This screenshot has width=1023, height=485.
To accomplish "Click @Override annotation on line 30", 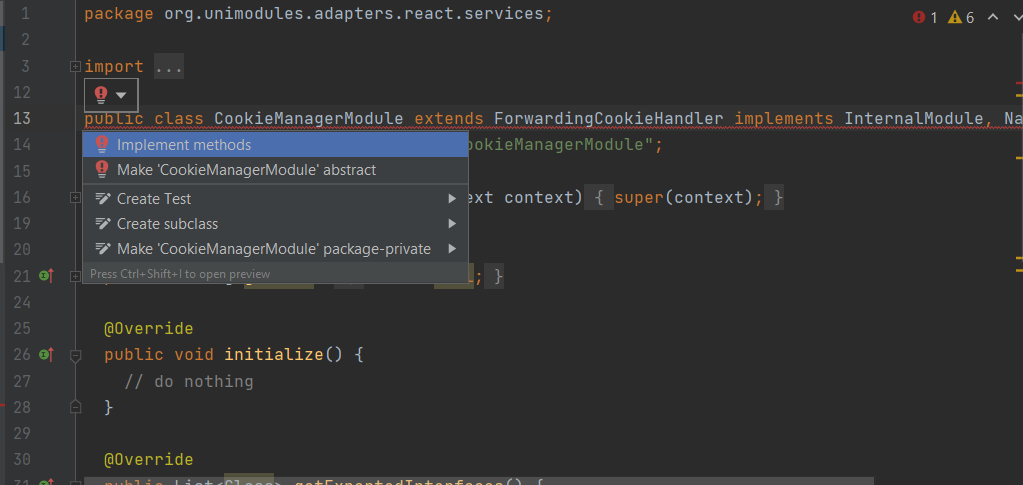I will [149, 460].
